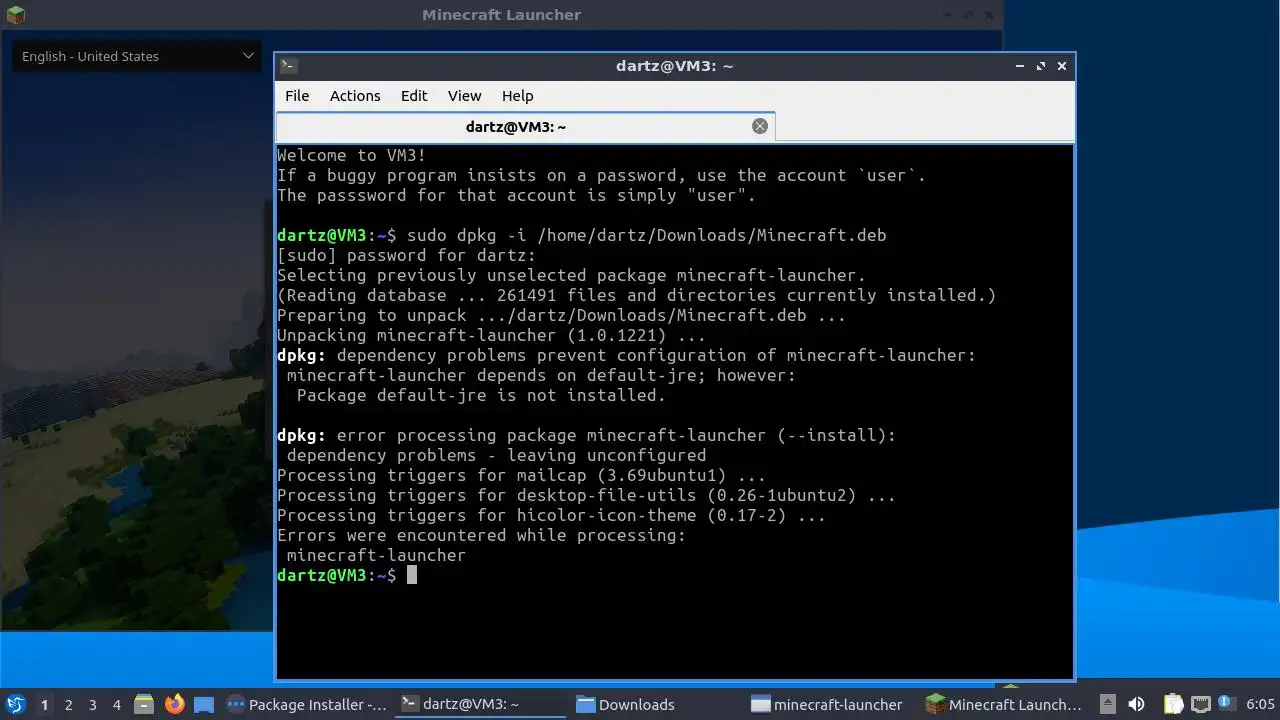Launch Firefox from the panel
Viewport: 1280px width, 720px height.
174,704
